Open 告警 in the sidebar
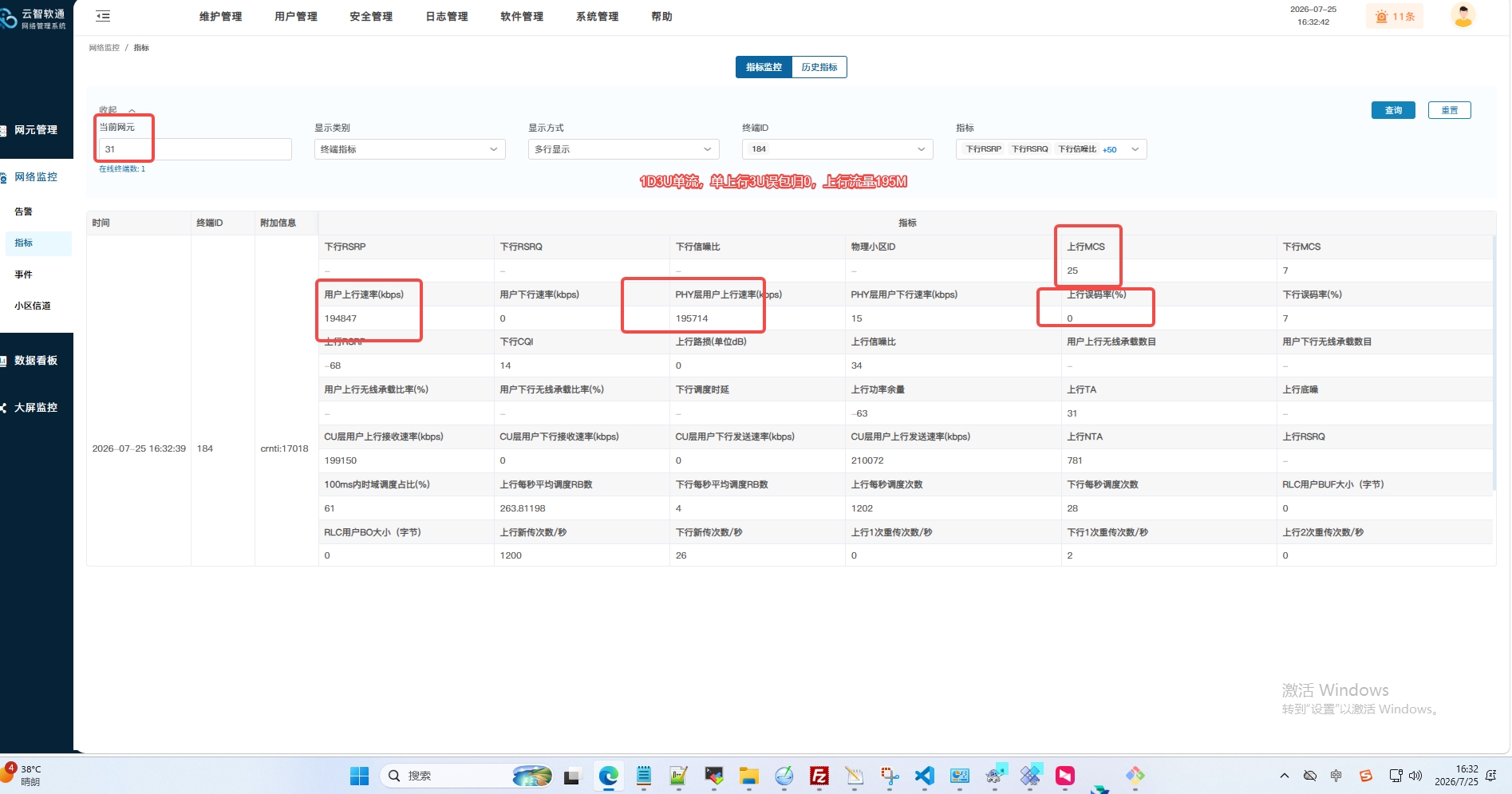The height and width of the screenshot is (794, 1512). [24, 212]
